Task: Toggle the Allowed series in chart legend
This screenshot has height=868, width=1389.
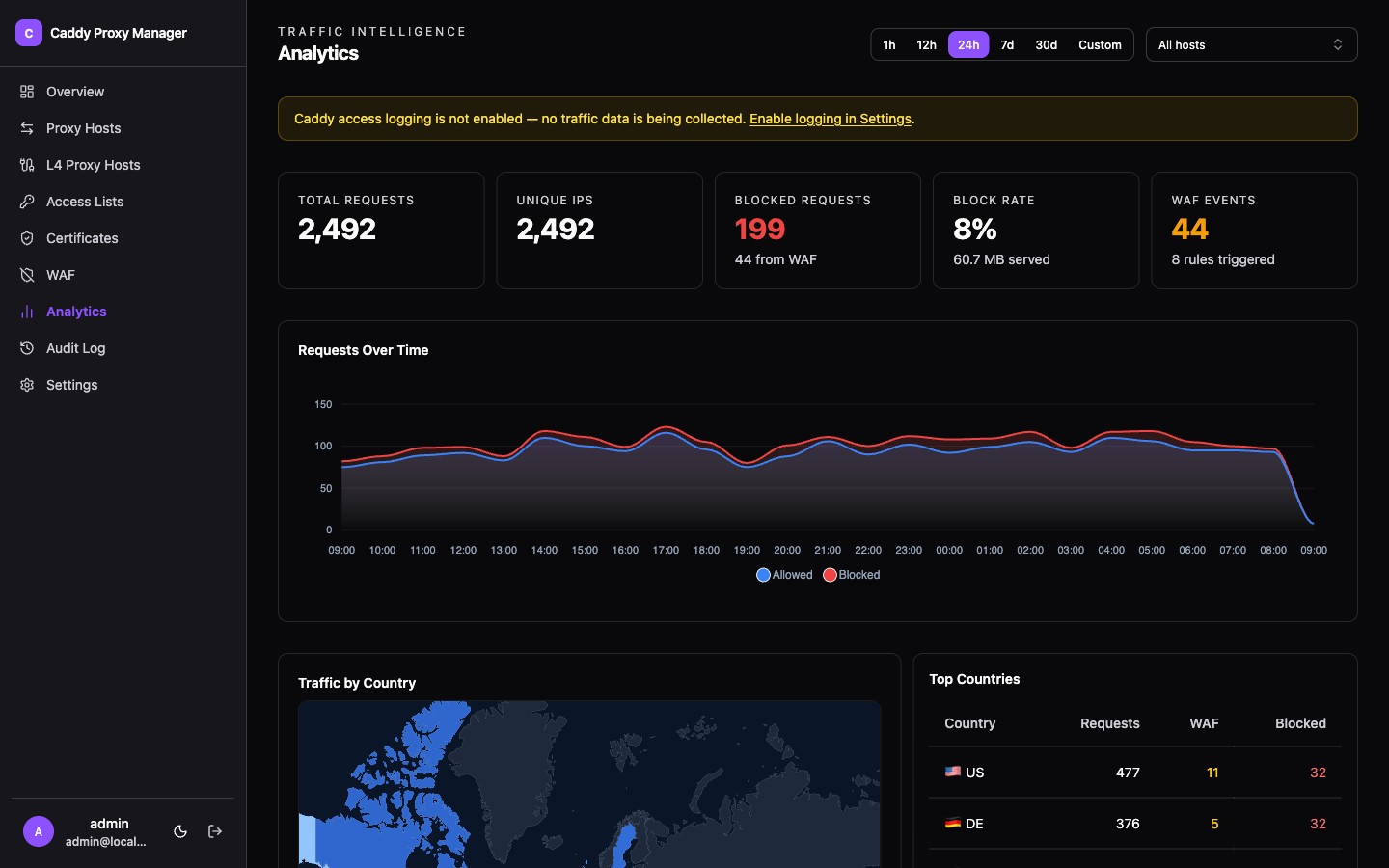Action: click(784, 574)
